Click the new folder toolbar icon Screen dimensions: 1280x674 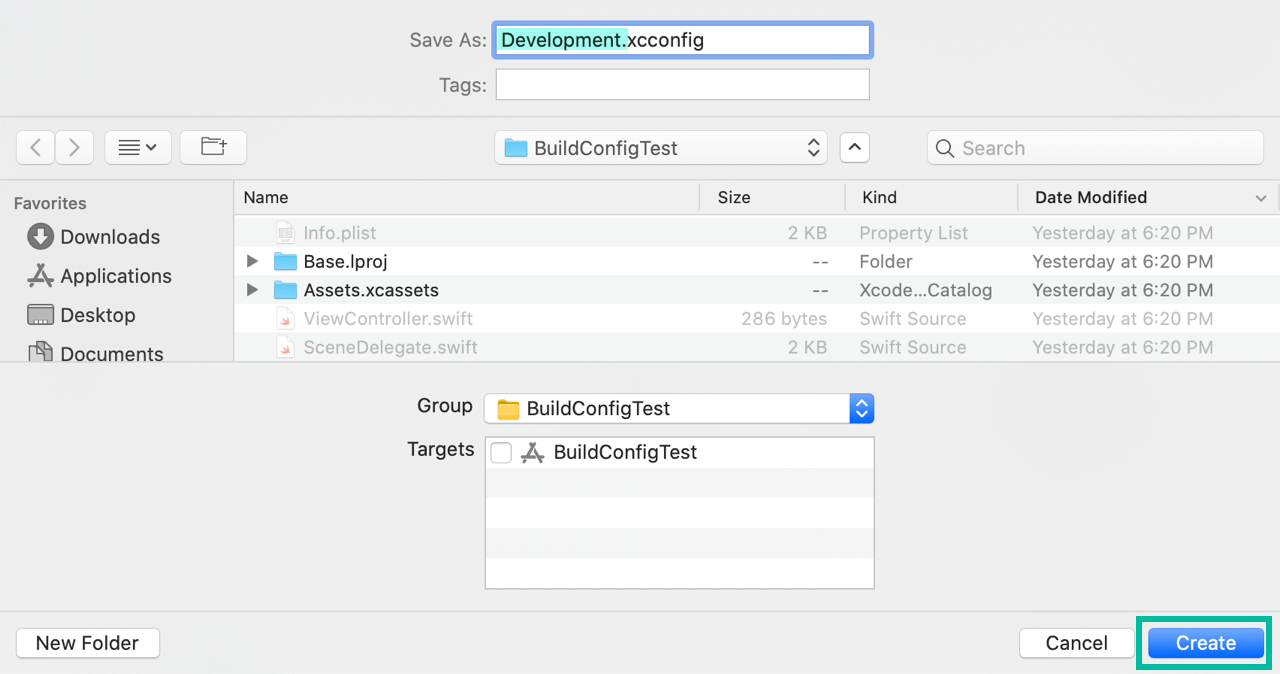coord(213,148)
